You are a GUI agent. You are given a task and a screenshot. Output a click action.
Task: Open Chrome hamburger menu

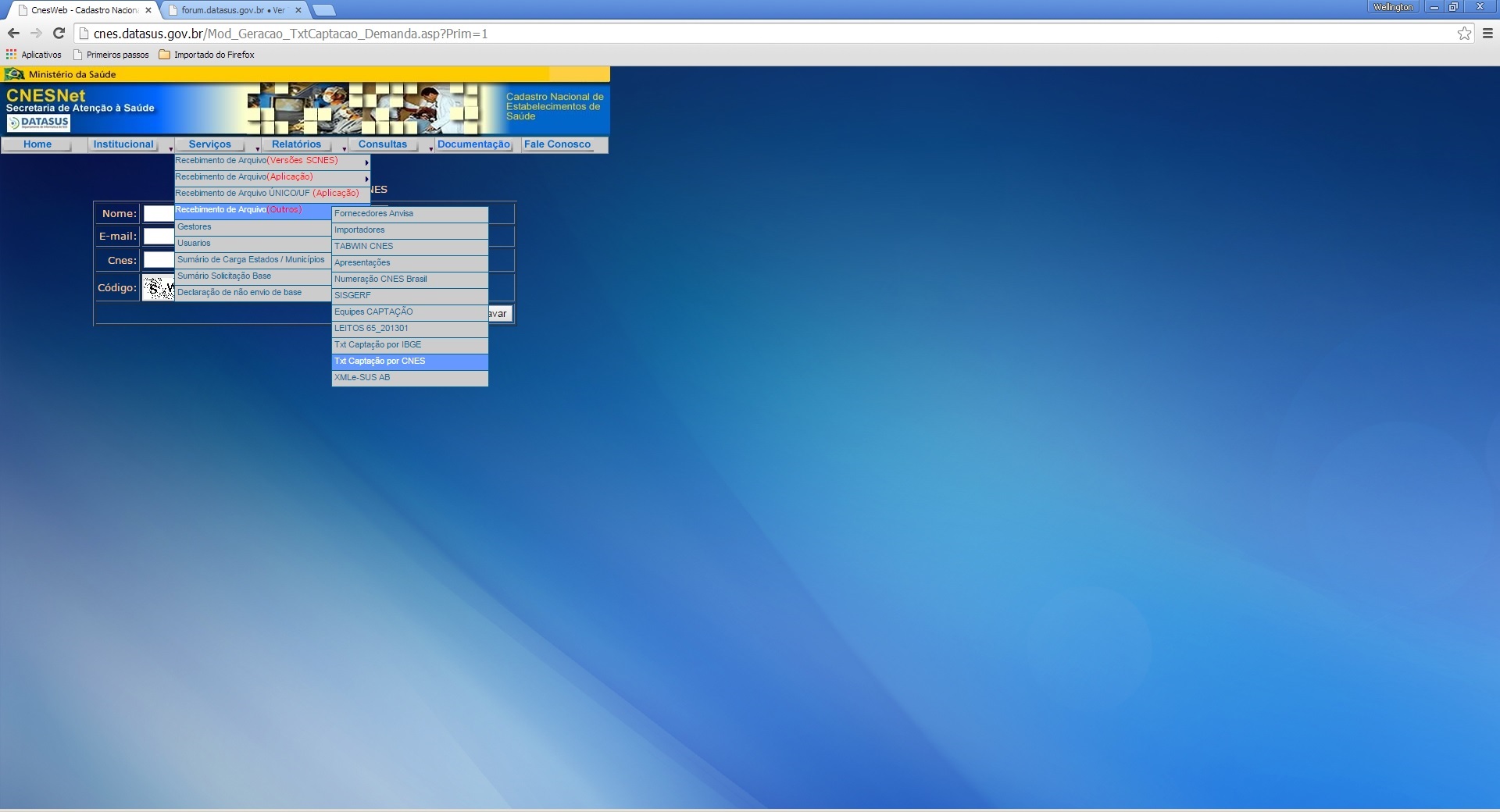(x=1487, y=34)
